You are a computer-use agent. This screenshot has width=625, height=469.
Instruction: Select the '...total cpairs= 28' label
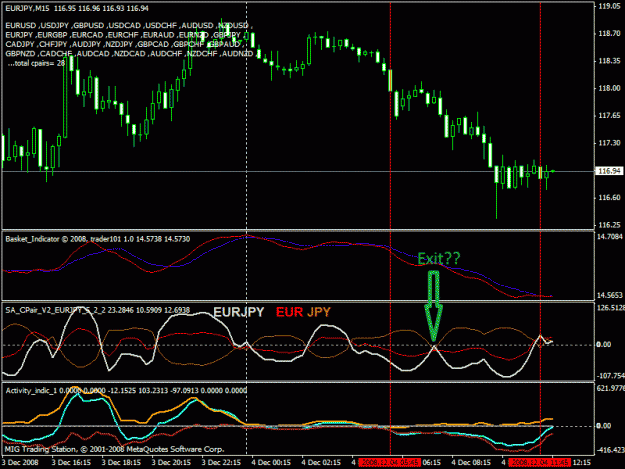click(x=36, y=63)
